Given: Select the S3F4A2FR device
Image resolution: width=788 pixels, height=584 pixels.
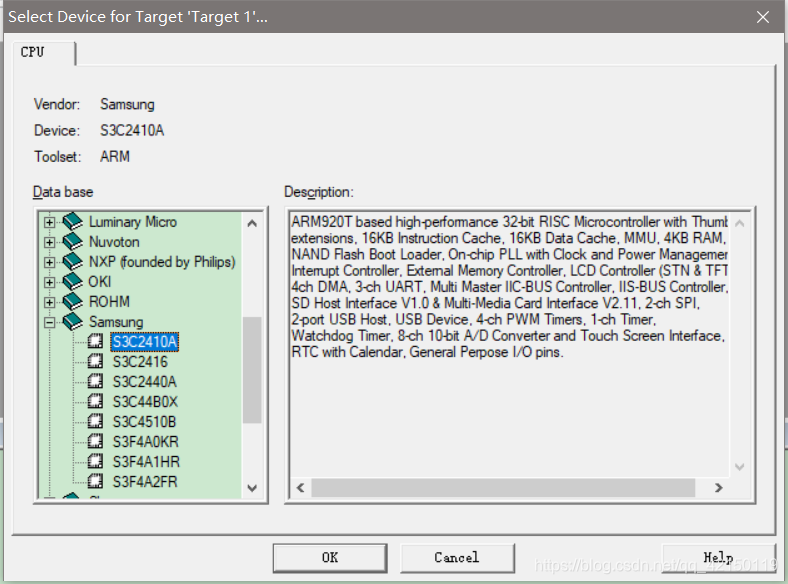Looking at the screenshot, I should (145, 482).
